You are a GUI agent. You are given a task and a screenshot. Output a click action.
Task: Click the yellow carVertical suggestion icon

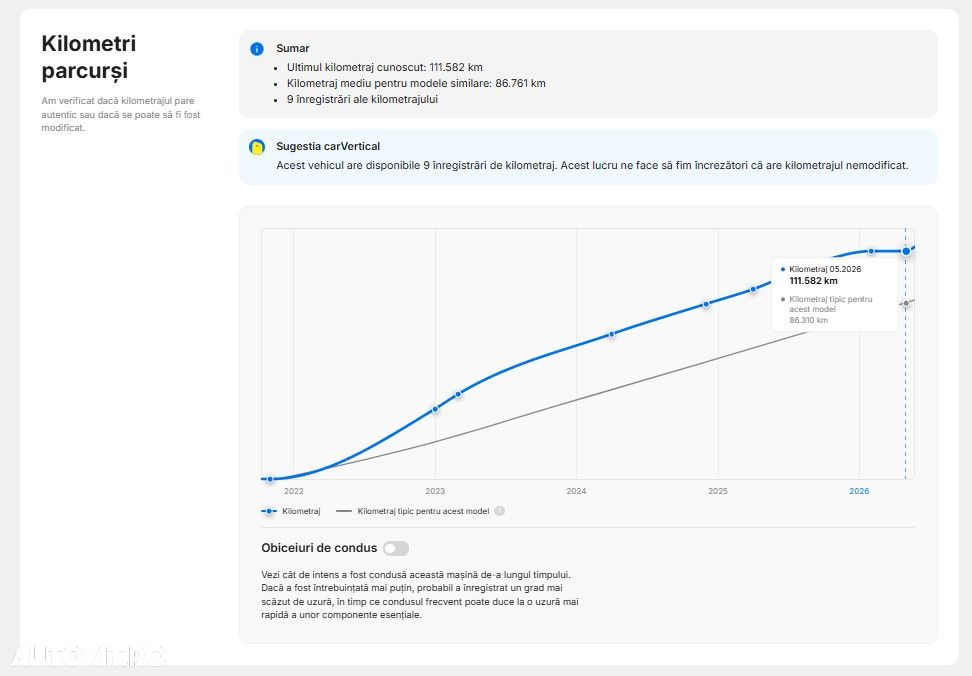[257, 147]
